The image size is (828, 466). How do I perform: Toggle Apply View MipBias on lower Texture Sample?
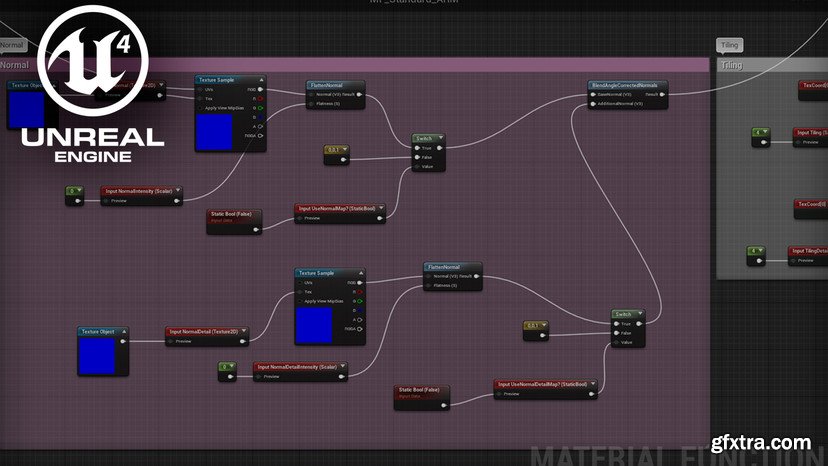click(x=301, y=301)
